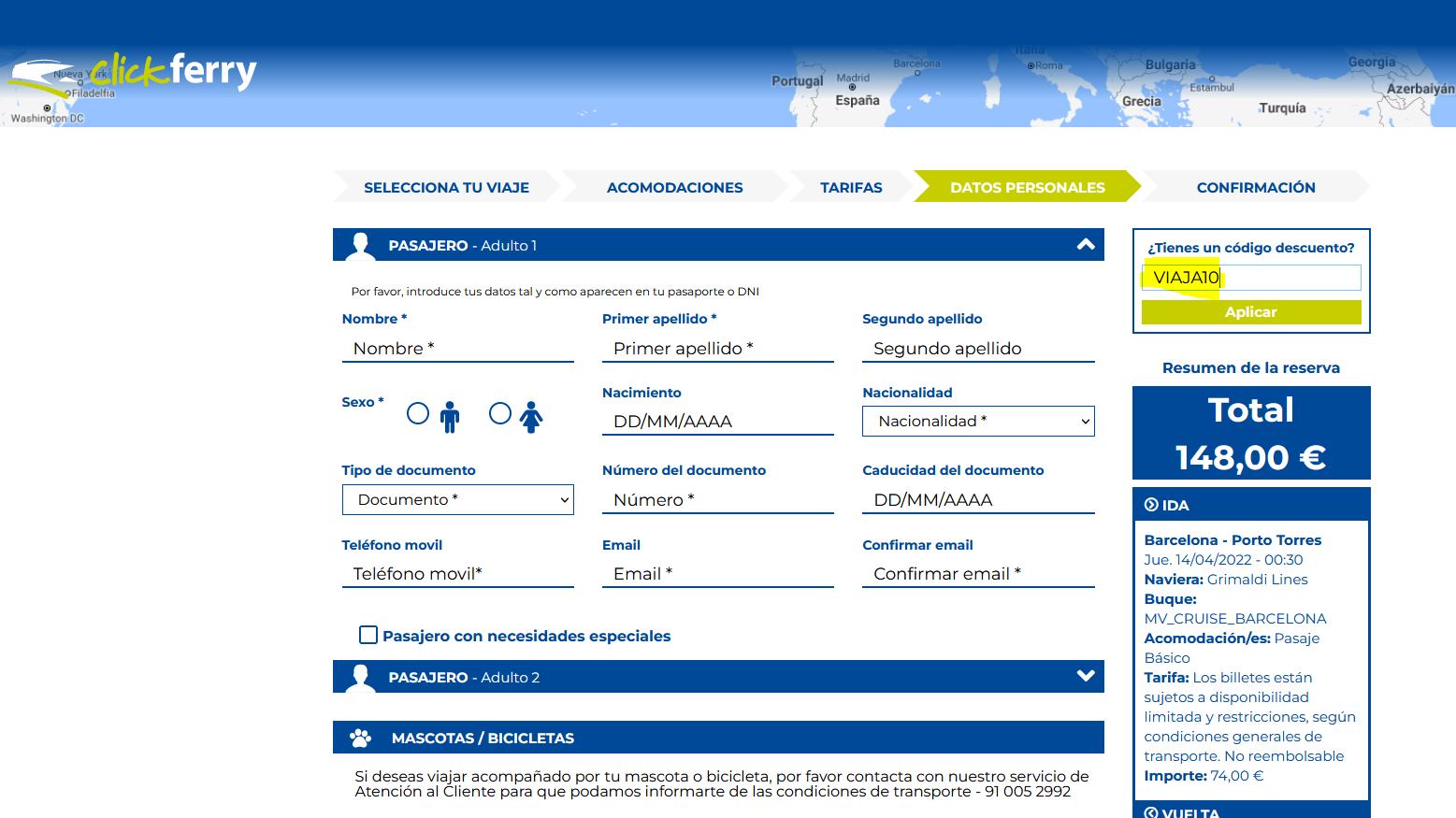The image size is (1456, 818).
Task: Click the Caducidad del documento date field
Action: (978, 500)
